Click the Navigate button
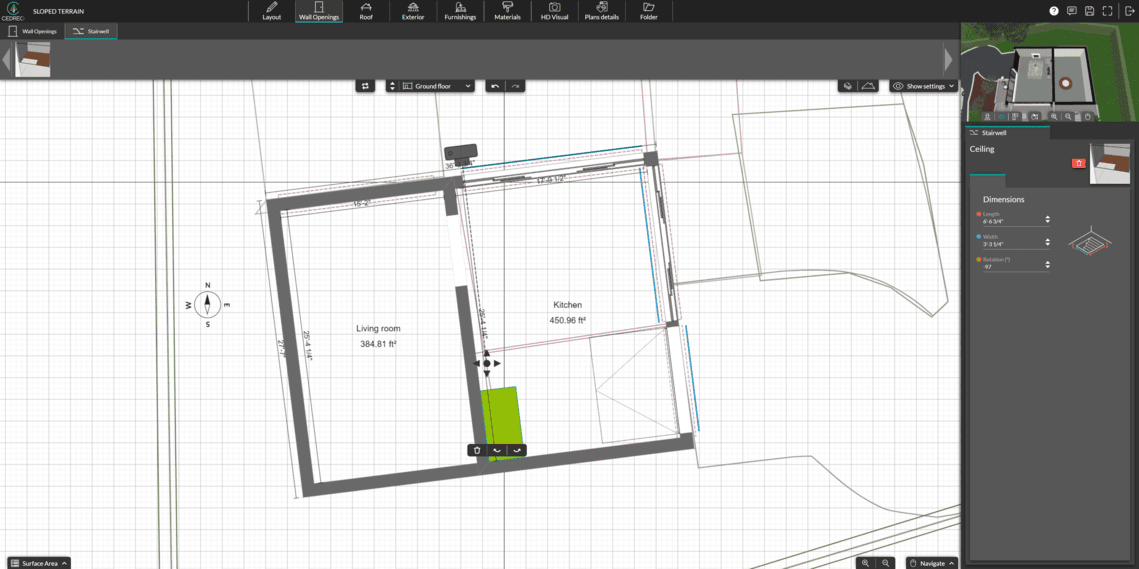 pos(931,563)
